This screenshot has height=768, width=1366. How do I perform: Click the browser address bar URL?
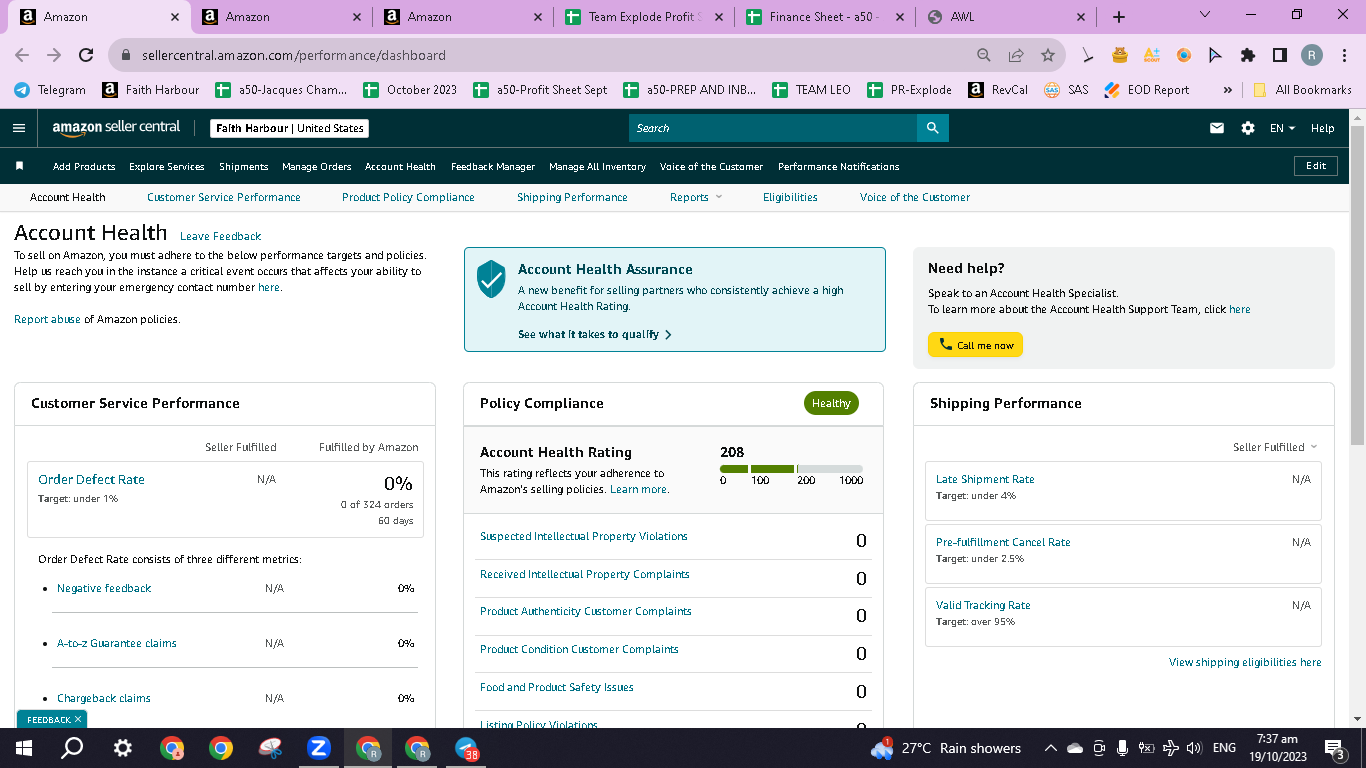(x=293, y=55)
